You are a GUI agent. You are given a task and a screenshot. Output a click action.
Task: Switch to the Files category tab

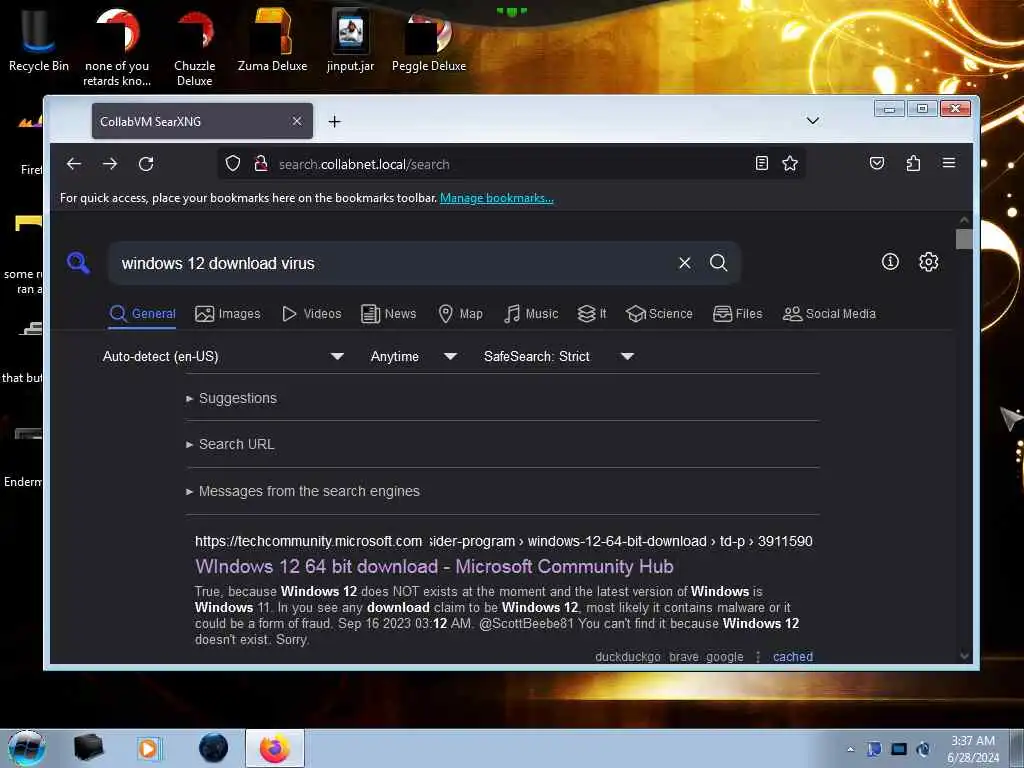tap(737, 314)
